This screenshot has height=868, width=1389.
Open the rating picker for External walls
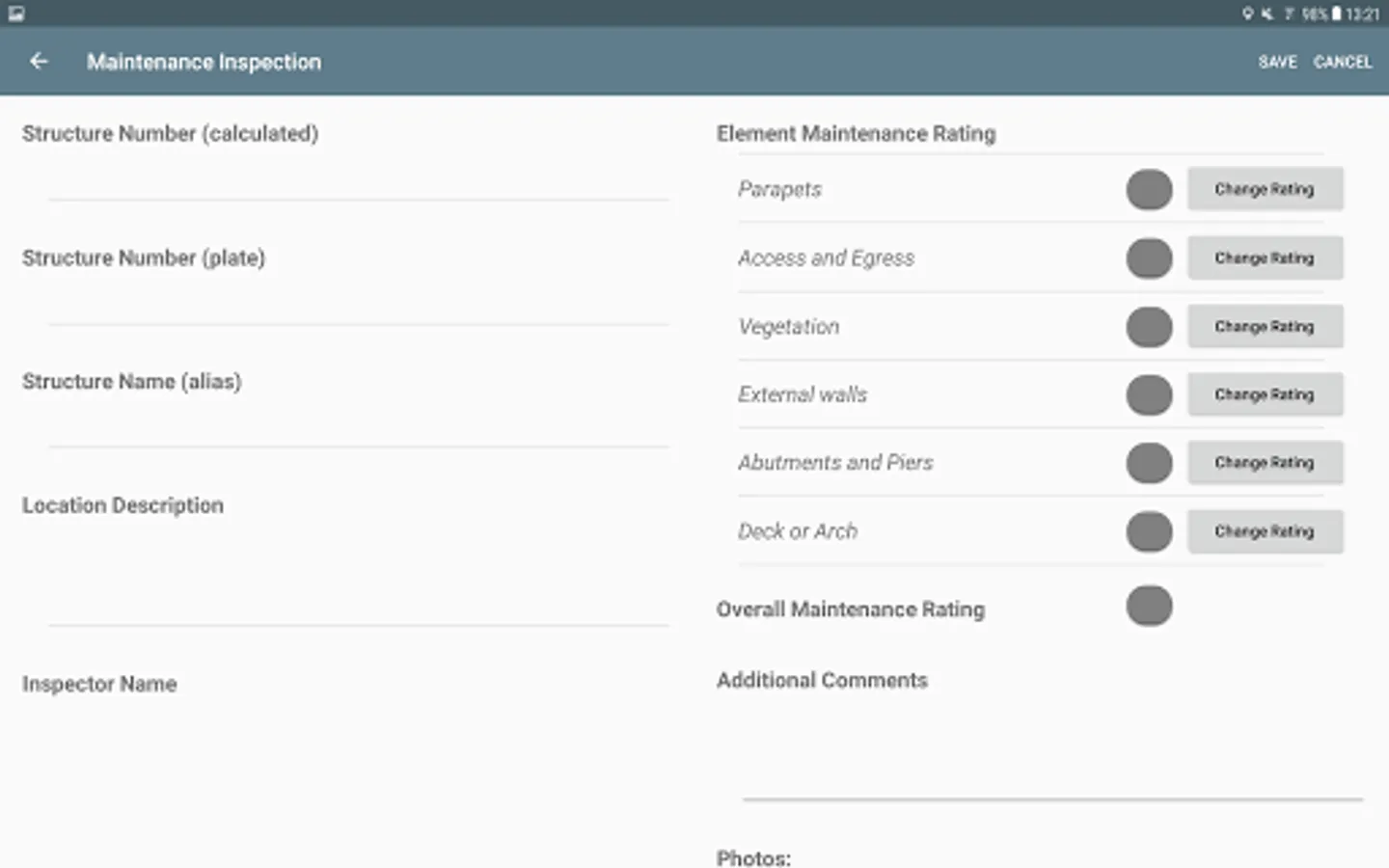click(x=1265, y=394)
